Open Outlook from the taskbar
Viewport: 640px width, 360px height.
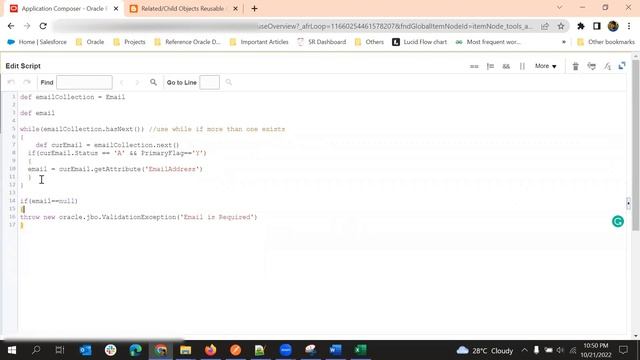point(86,350)
